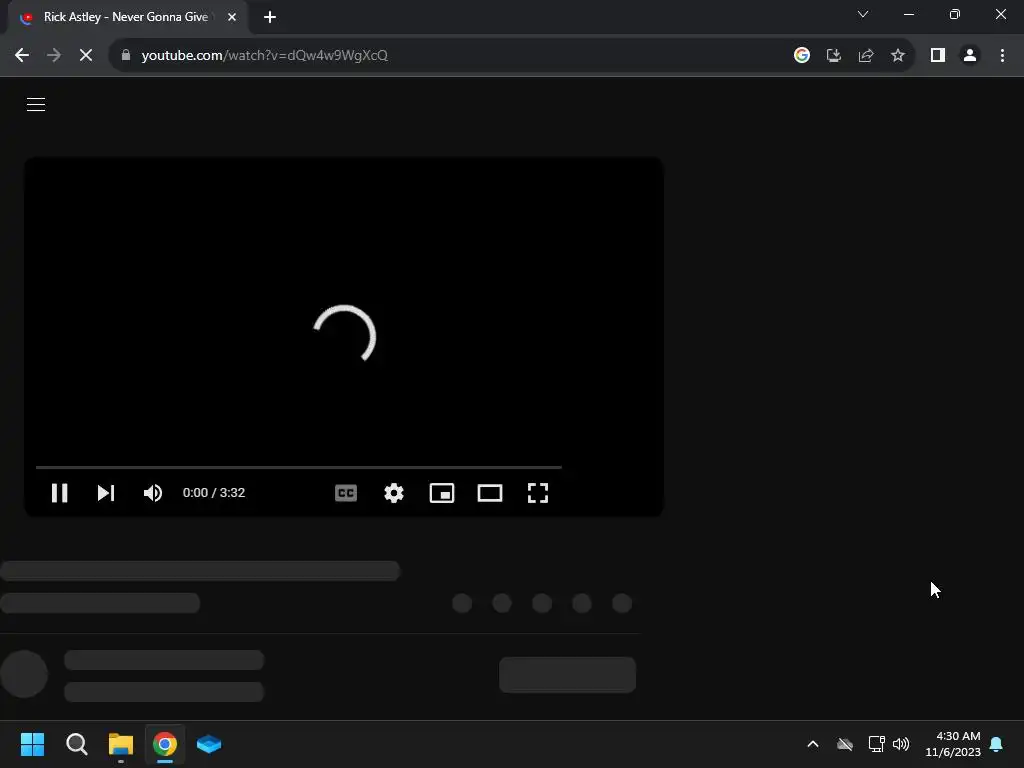Open the video settings gear
This screenshot has width=1024, height=768.
coord(394,493)
